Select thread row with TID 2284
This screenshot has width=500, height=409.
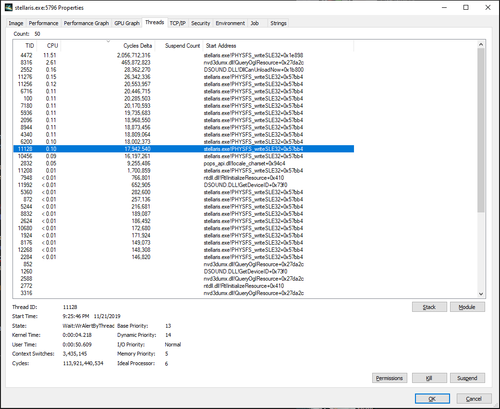[x=184, y=257]
